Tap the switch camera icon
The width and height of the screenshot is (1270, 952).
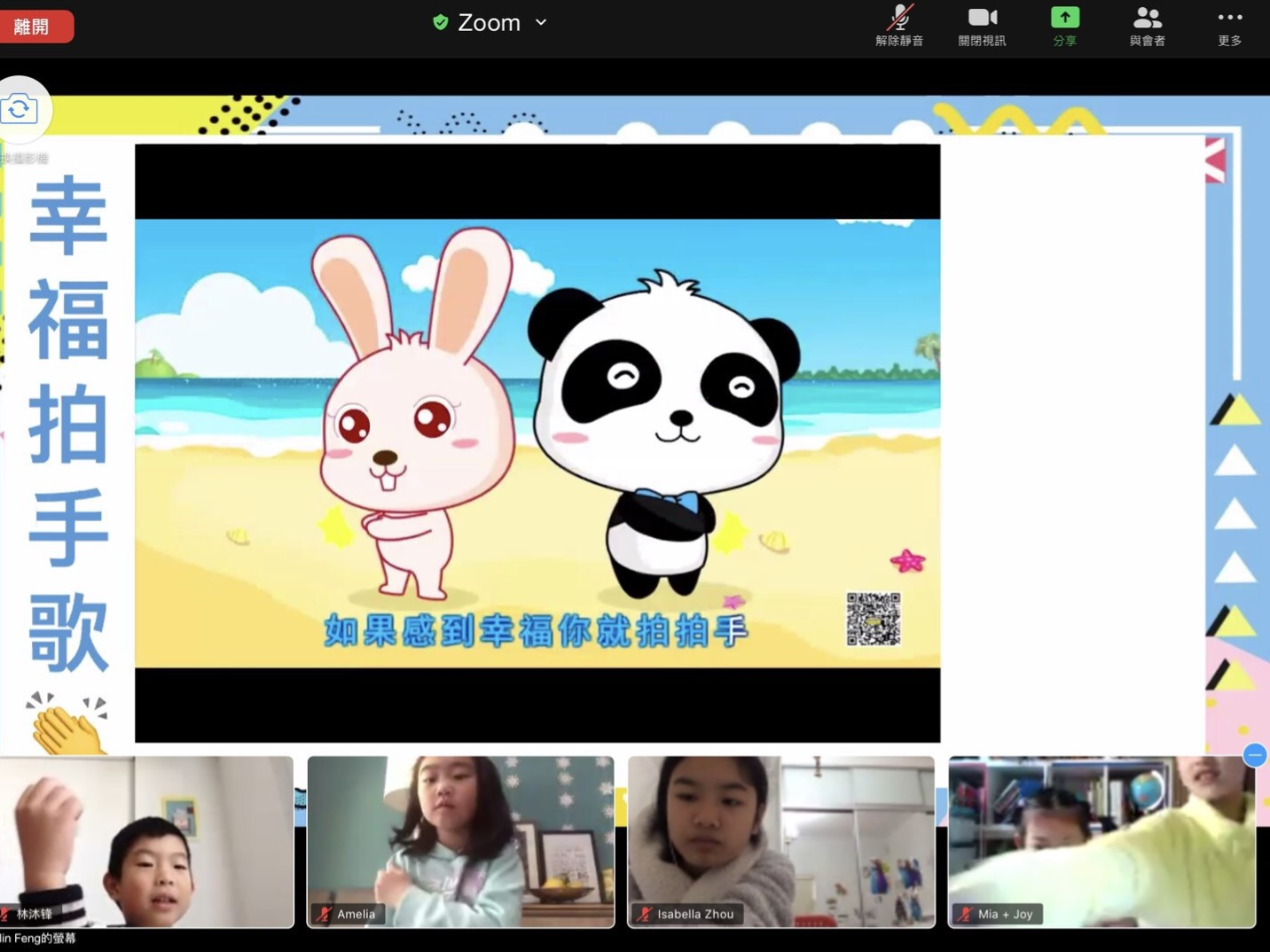tap(20, 110)
